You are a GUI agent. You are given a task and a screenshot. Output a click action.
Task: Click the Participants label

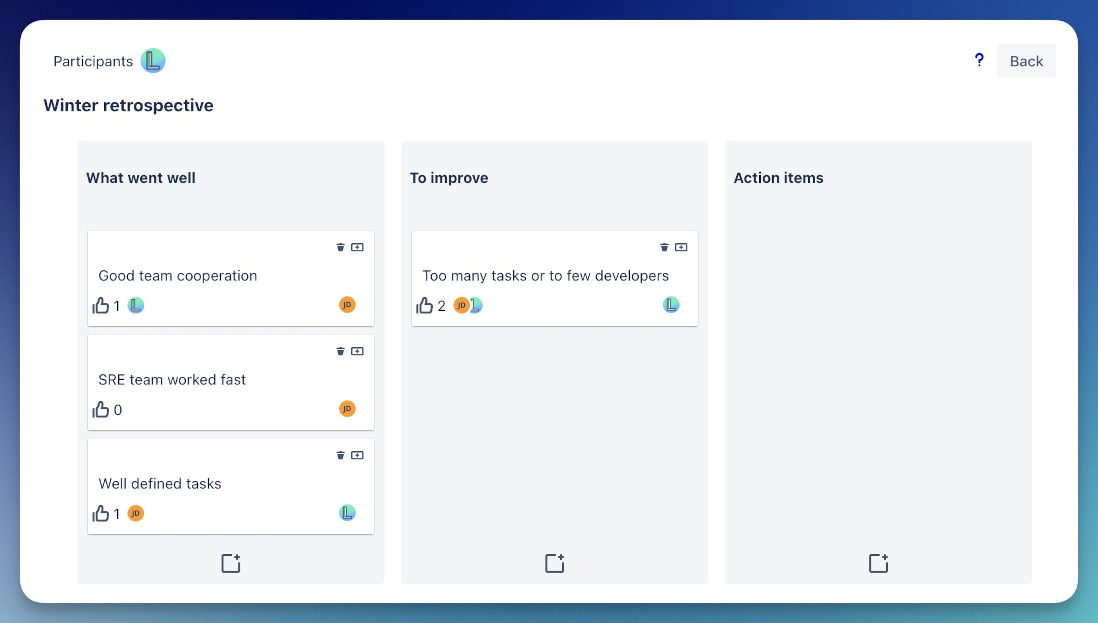93,62
